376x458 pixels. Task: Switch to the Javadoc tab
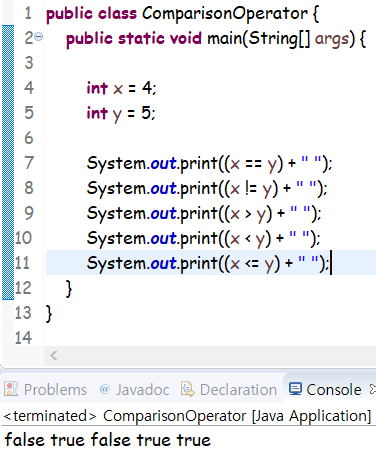(135, 389)
